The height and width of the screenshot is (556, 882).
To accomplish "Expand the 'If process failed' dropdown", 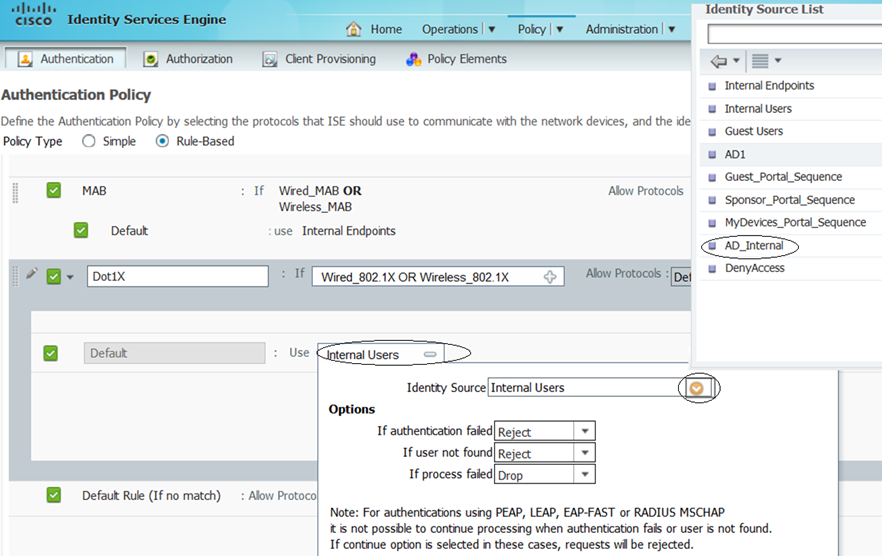I will pyautogui.click(x=585, y=474).
